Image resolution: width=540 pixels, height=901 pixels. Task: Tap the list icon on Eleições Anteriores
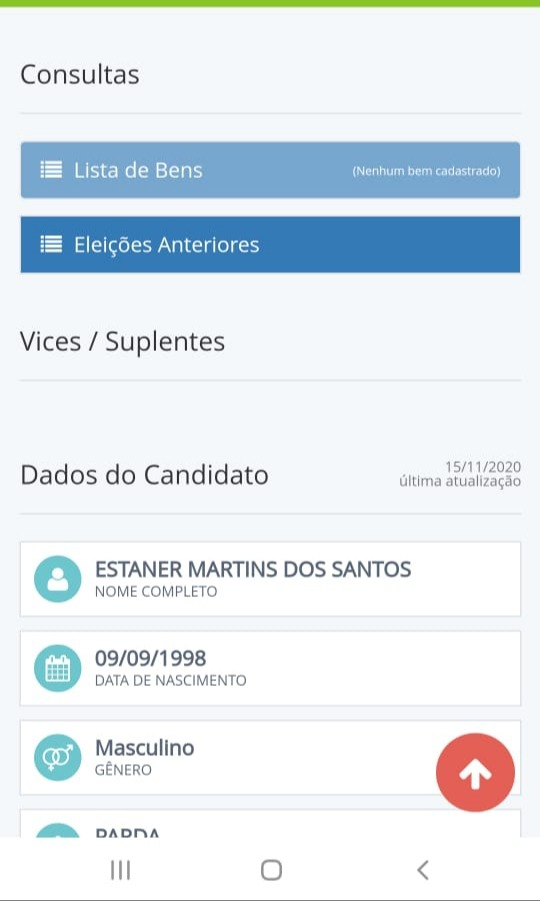(51, 244)
